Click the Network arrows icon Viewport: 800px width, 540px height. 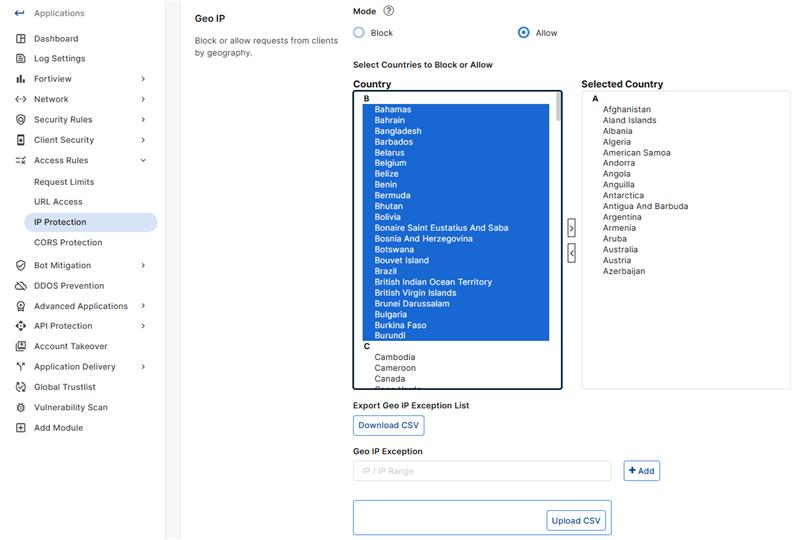coord(20,99)
